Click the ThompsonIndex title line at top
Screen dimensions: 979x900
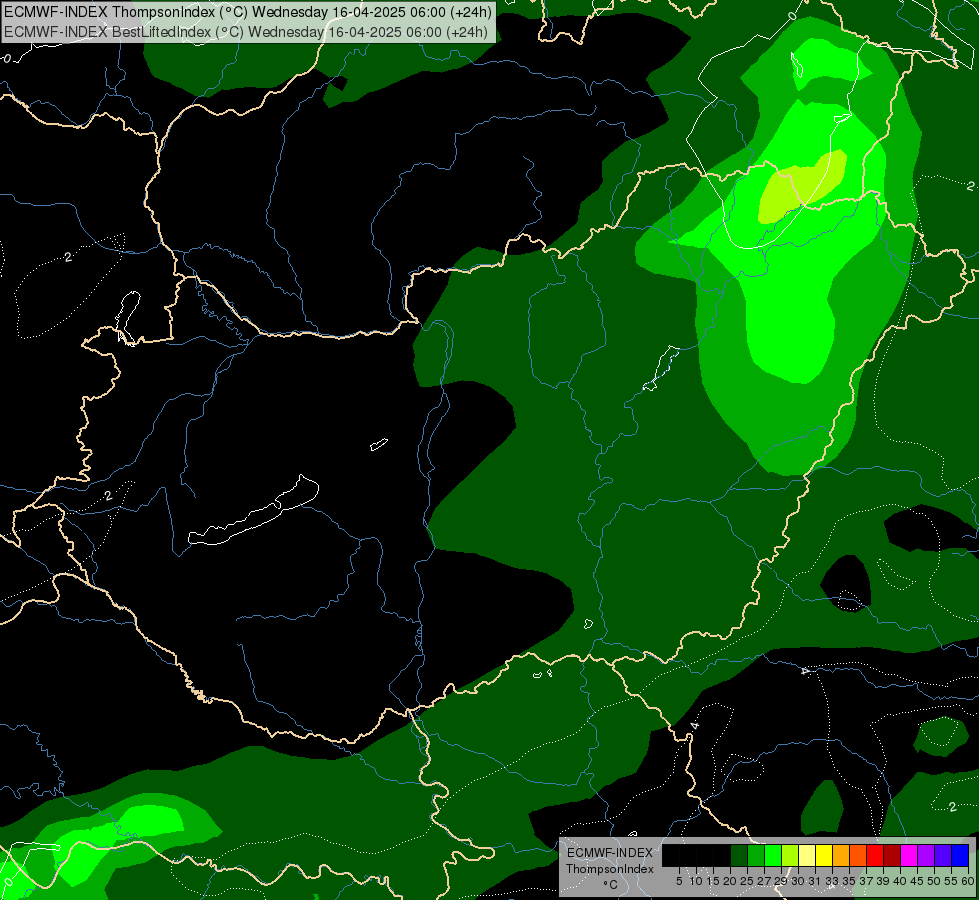pyautogui.click(x=248, y=11)
